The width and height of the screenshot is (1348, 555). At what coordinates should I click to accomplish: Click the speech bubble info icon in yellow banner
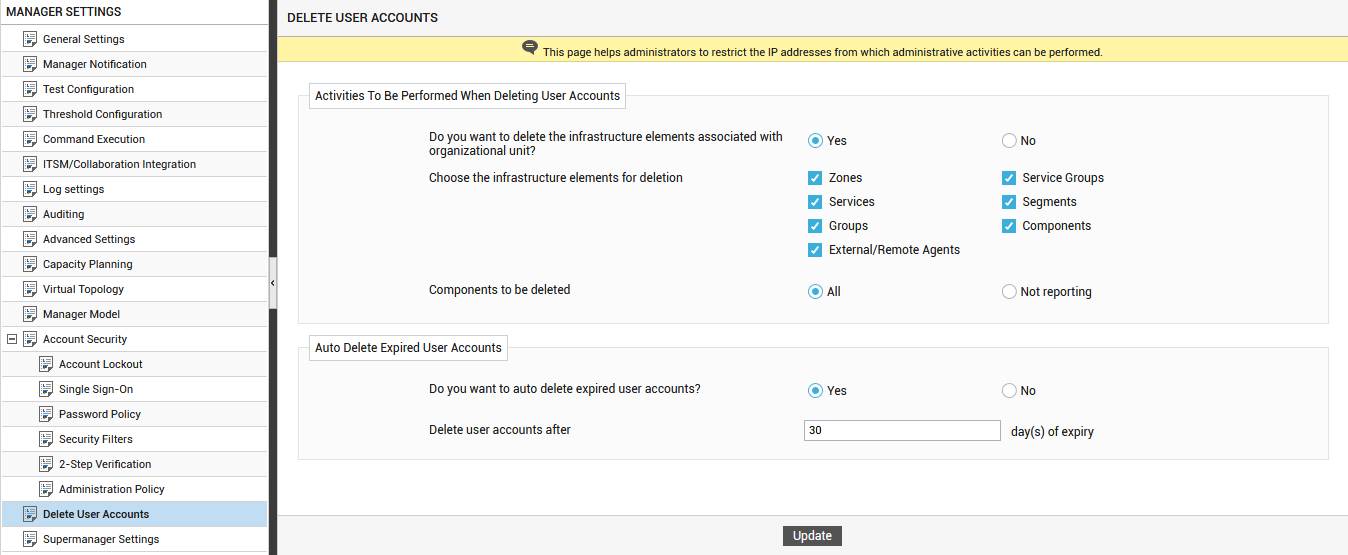coord(530,48)
